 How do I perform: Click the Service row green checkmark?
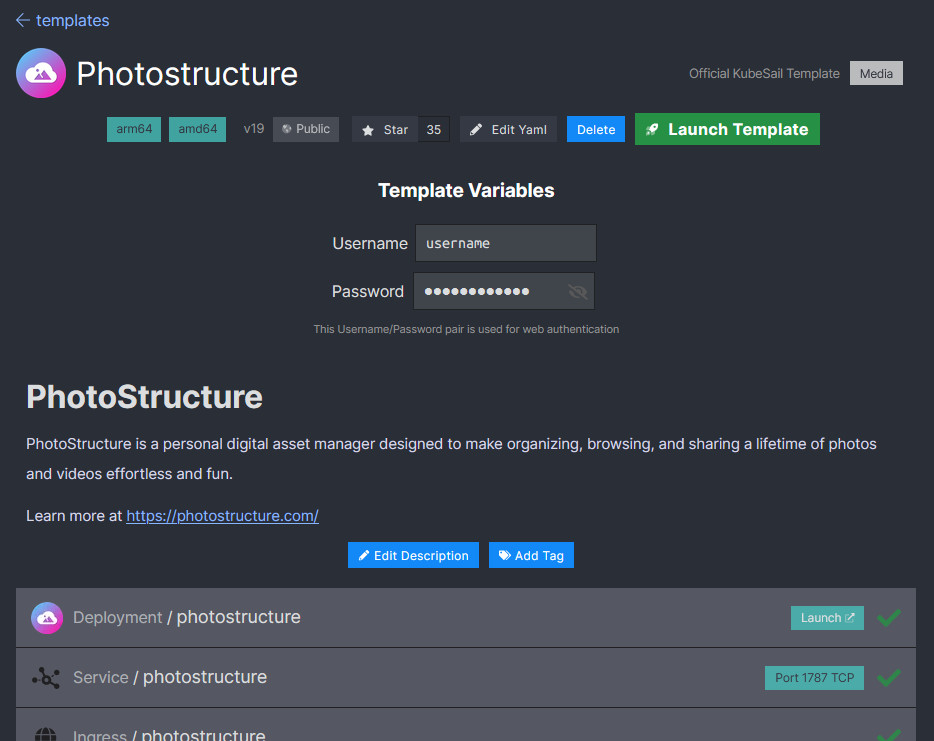coord(889,678)
